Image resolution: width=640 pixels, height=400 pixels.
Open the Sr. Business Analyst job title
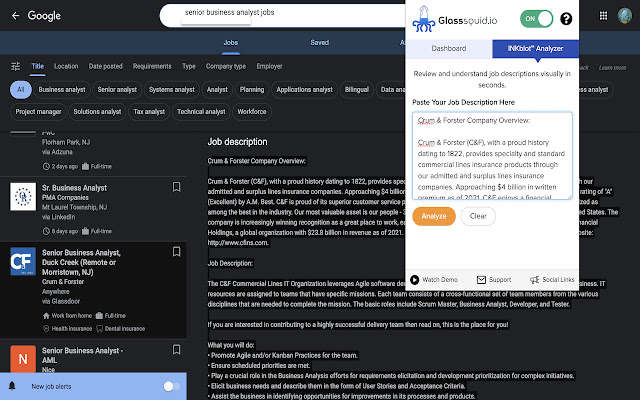click(74, 188)
